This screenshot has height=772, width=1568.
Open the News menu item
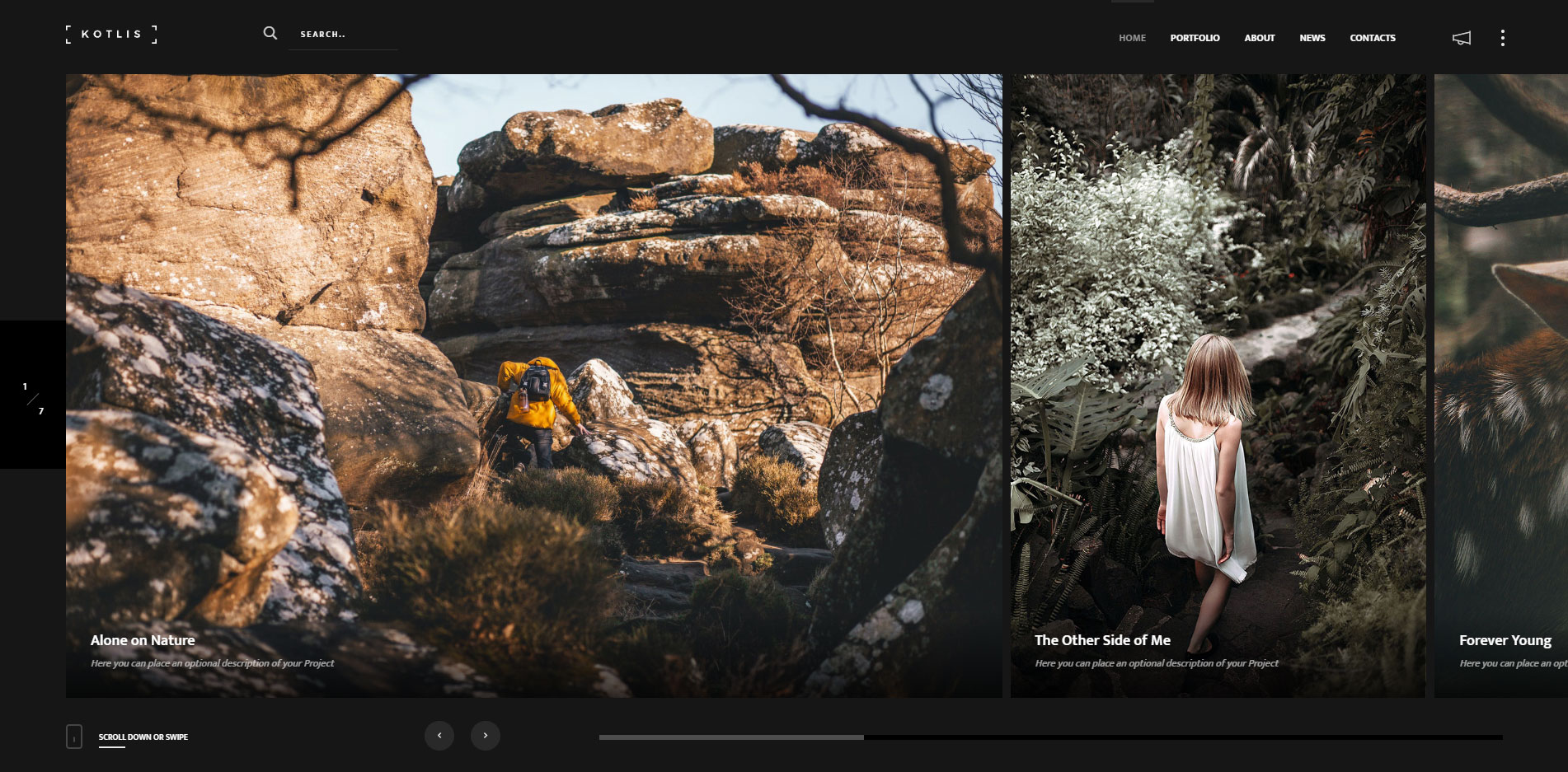(1312, 38)
